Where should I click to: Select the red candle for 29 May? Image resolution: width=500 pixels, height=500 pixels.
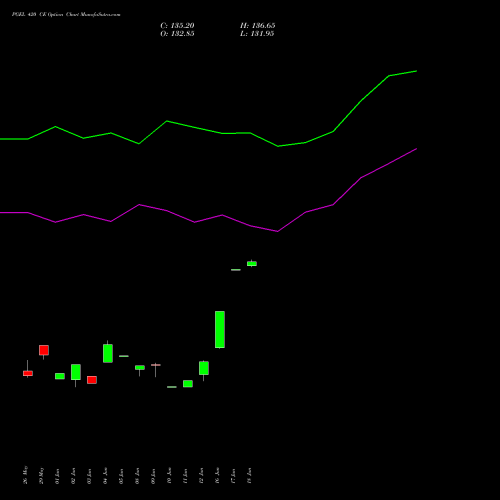coord(44,350)
